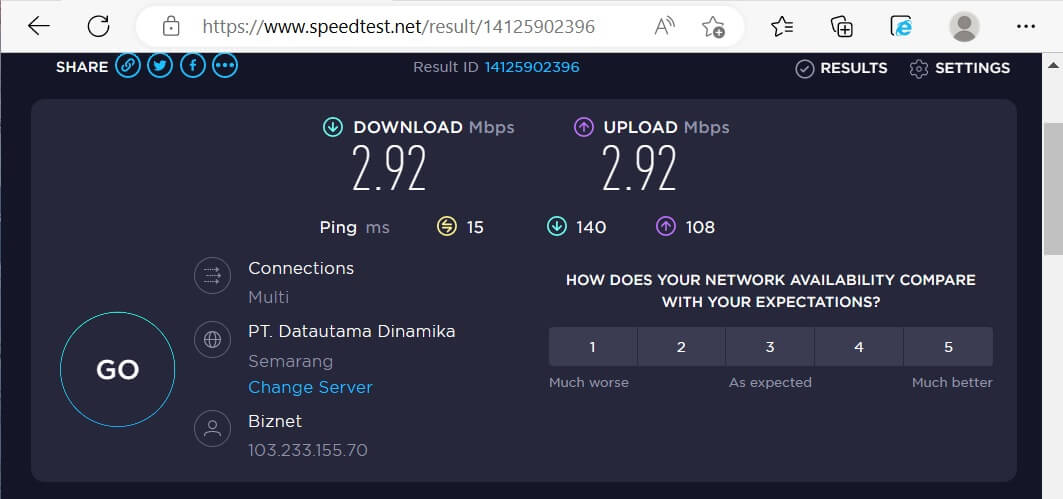Refresh the page
1063x499 pixels.
[98, 26]
